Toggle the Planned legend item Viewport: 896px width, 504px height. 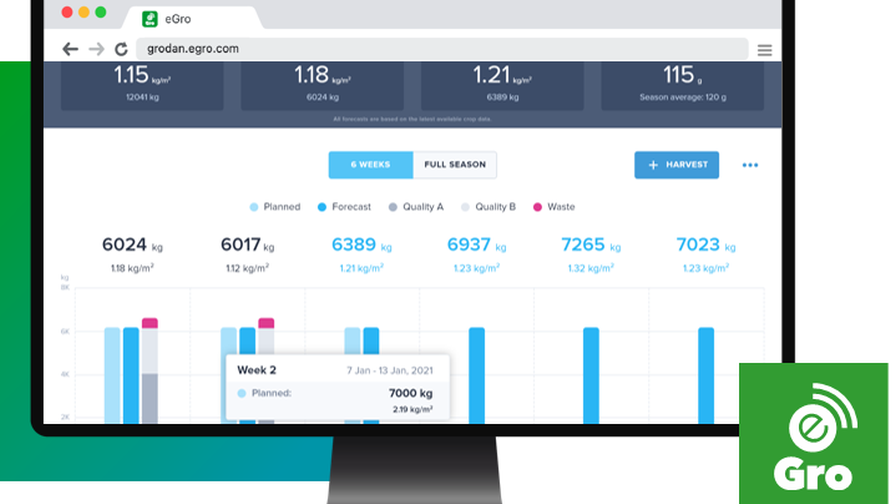tap(275, 207)
